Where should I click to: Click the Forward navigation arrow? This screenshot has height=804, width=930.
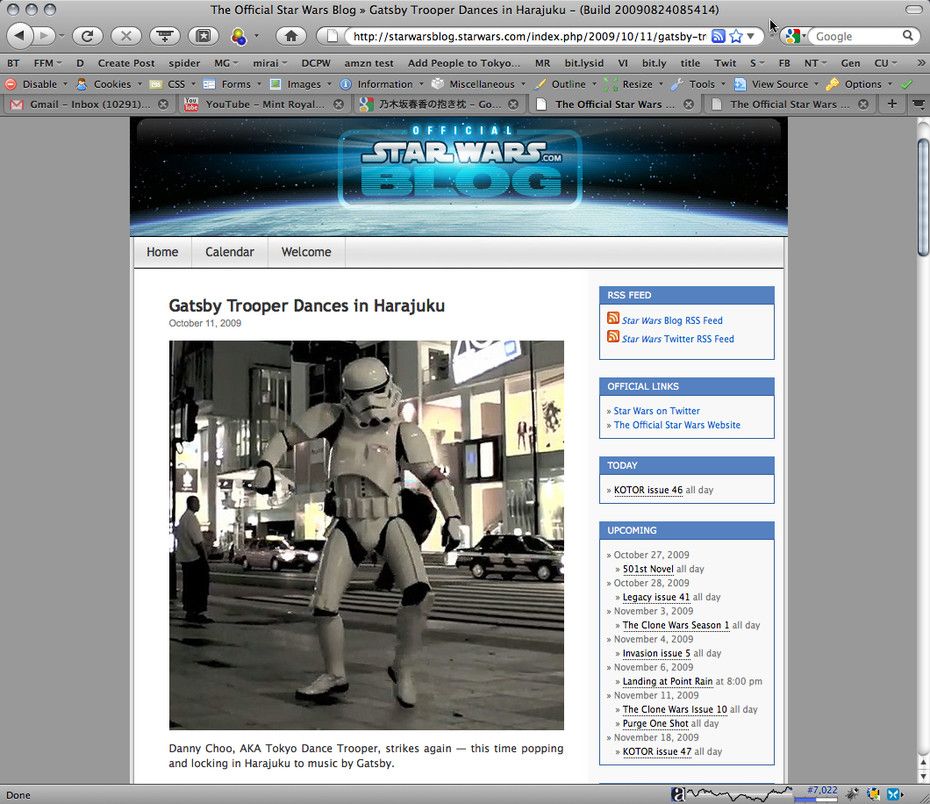point(45,36)
